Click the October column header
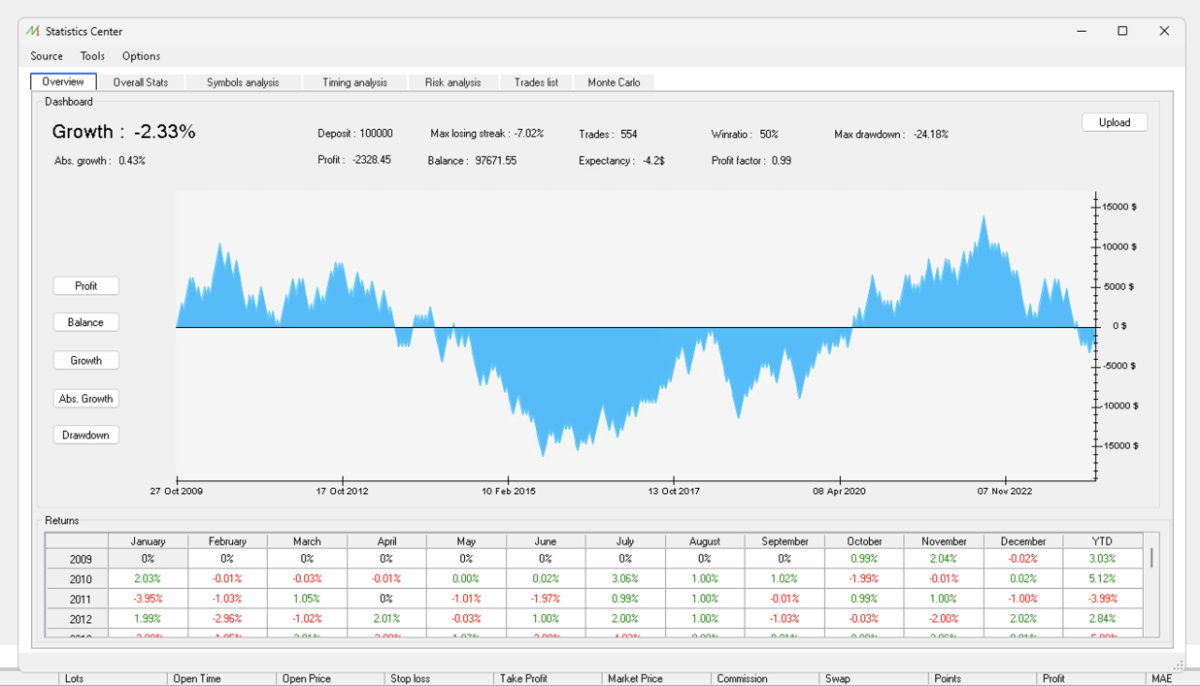The image size is (1200, 686). click(x=864, y=541)
